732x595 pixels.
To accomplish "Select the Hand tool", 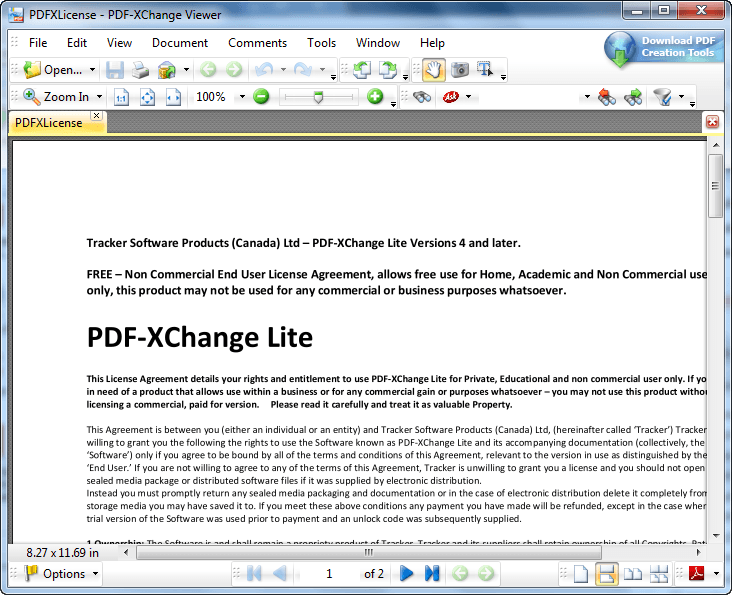I will (x=434, y=70).
